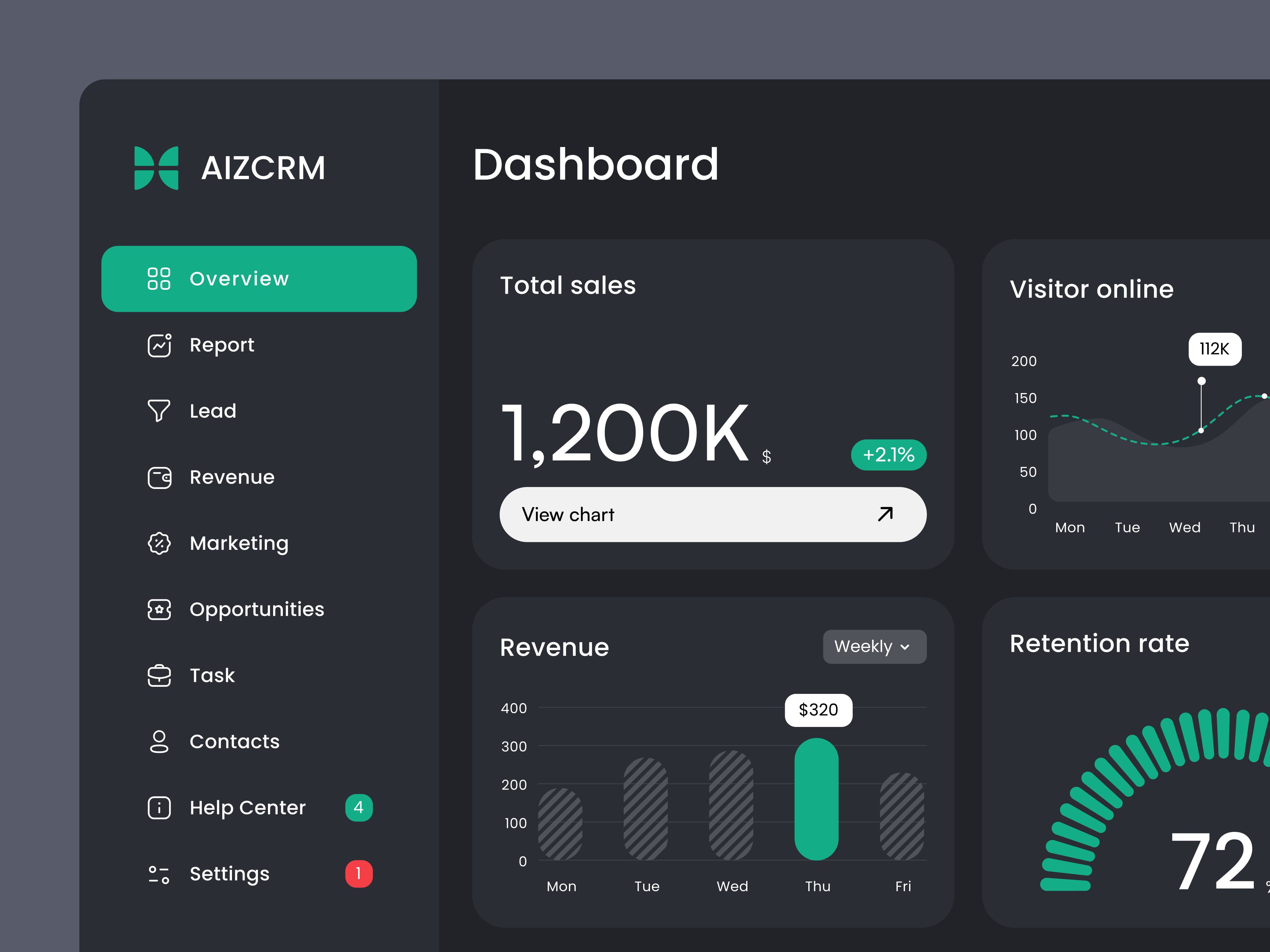The height and width of the screenshot is (952, 1270).
Task: Open the Weekly period dropdown
Action: 874,647
